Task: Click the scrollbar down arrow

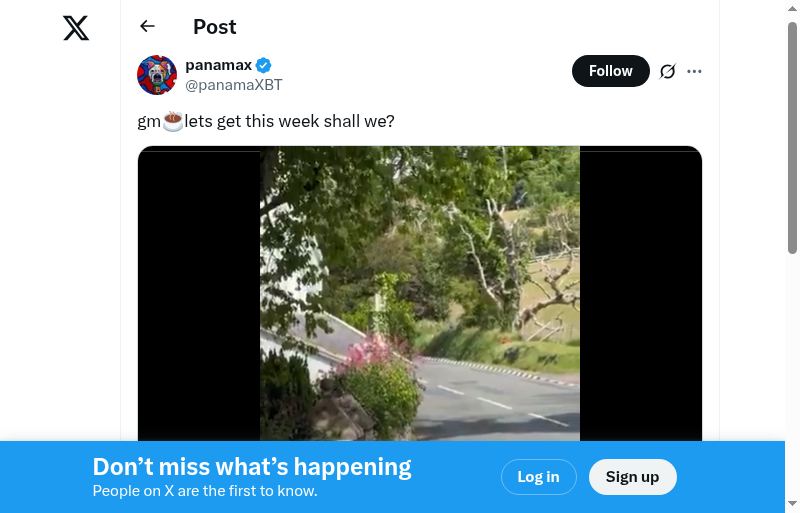Action: tap(792, 503)
